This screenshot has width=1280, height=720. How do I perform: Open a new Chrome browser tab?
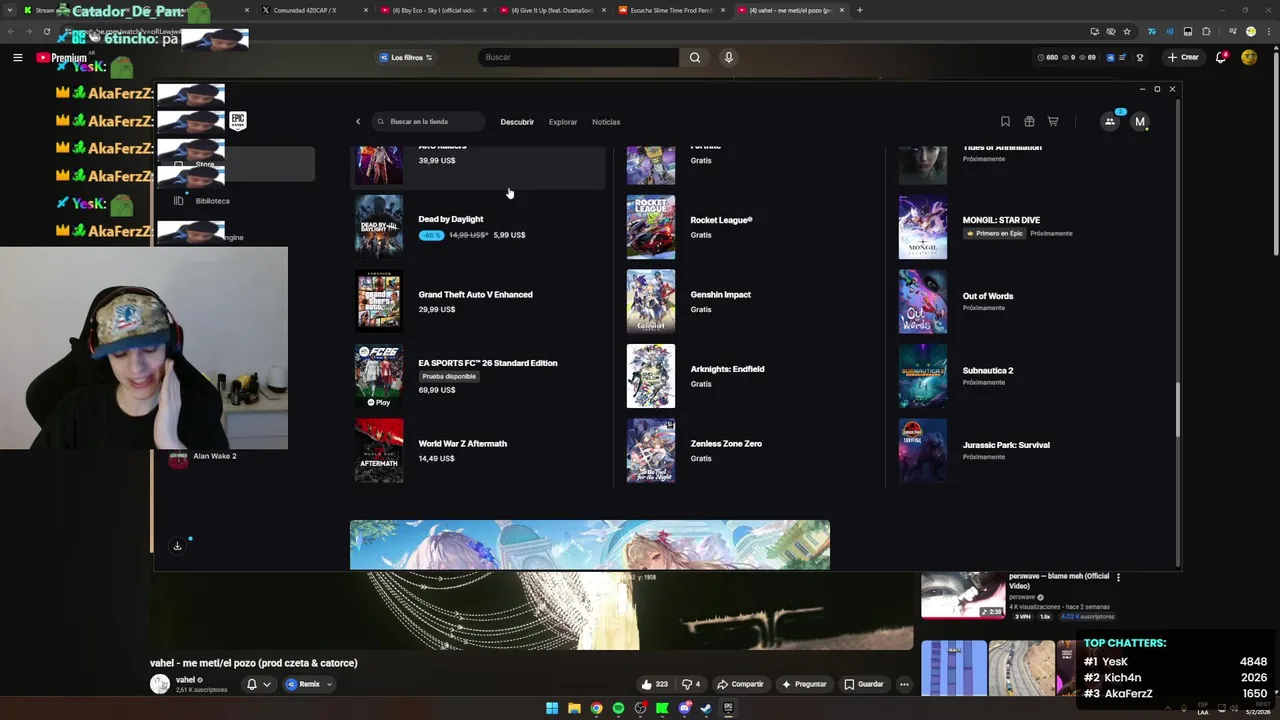[x=860, y=10]
